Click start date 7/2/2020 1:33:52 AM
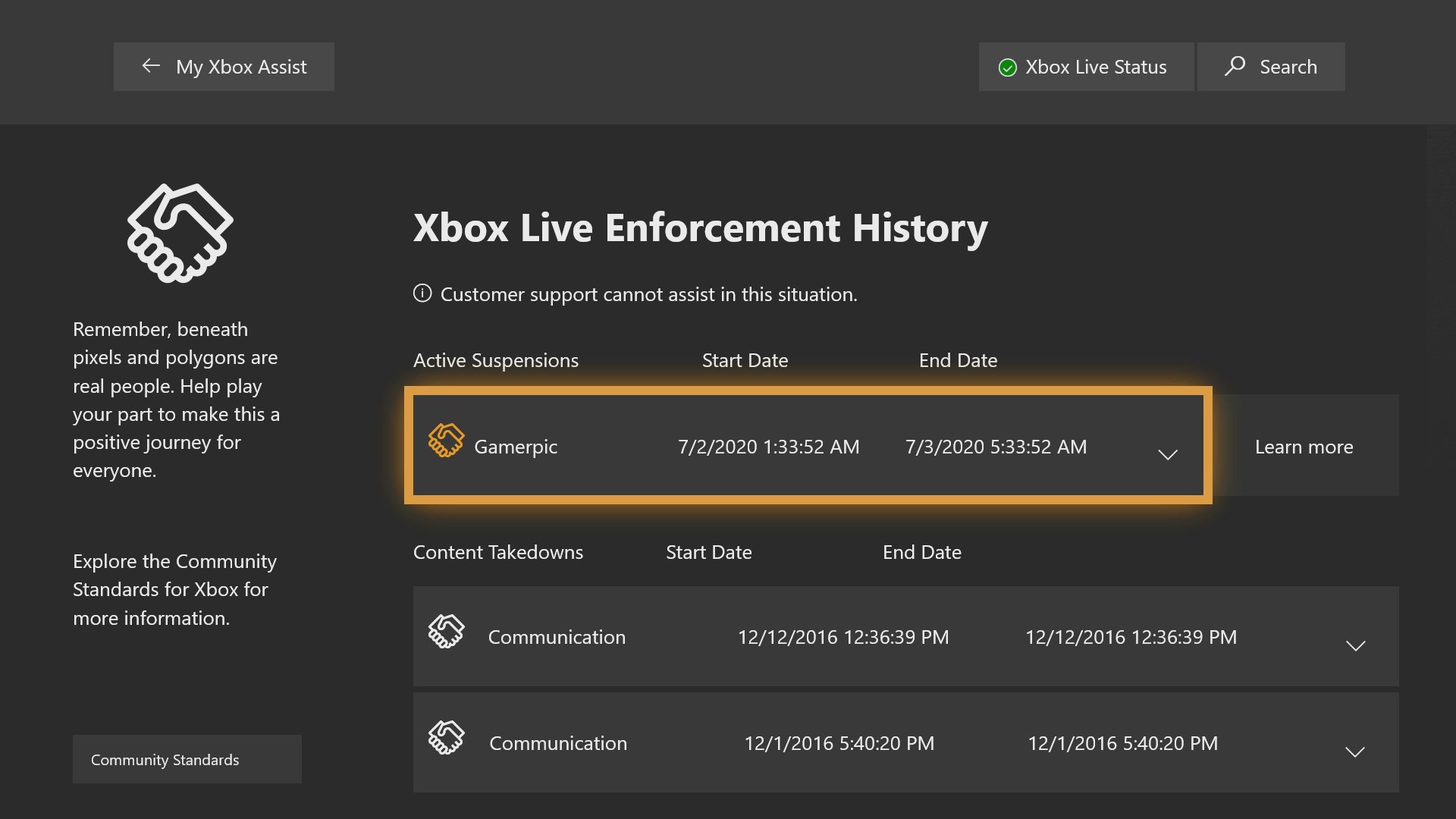Screen dimensions: 1456x819 pos(768,447)
